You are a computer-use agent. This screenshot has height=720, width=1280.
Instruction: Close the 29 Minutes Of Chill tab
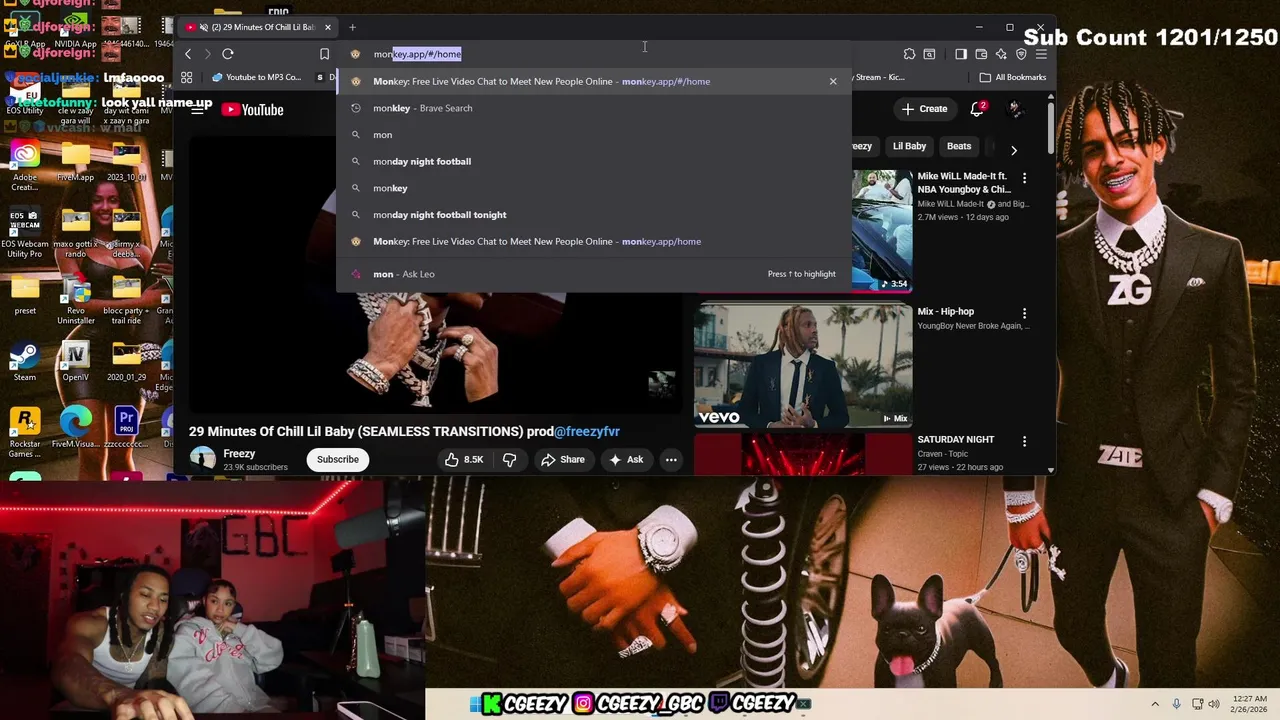click(x=327, y=27)
